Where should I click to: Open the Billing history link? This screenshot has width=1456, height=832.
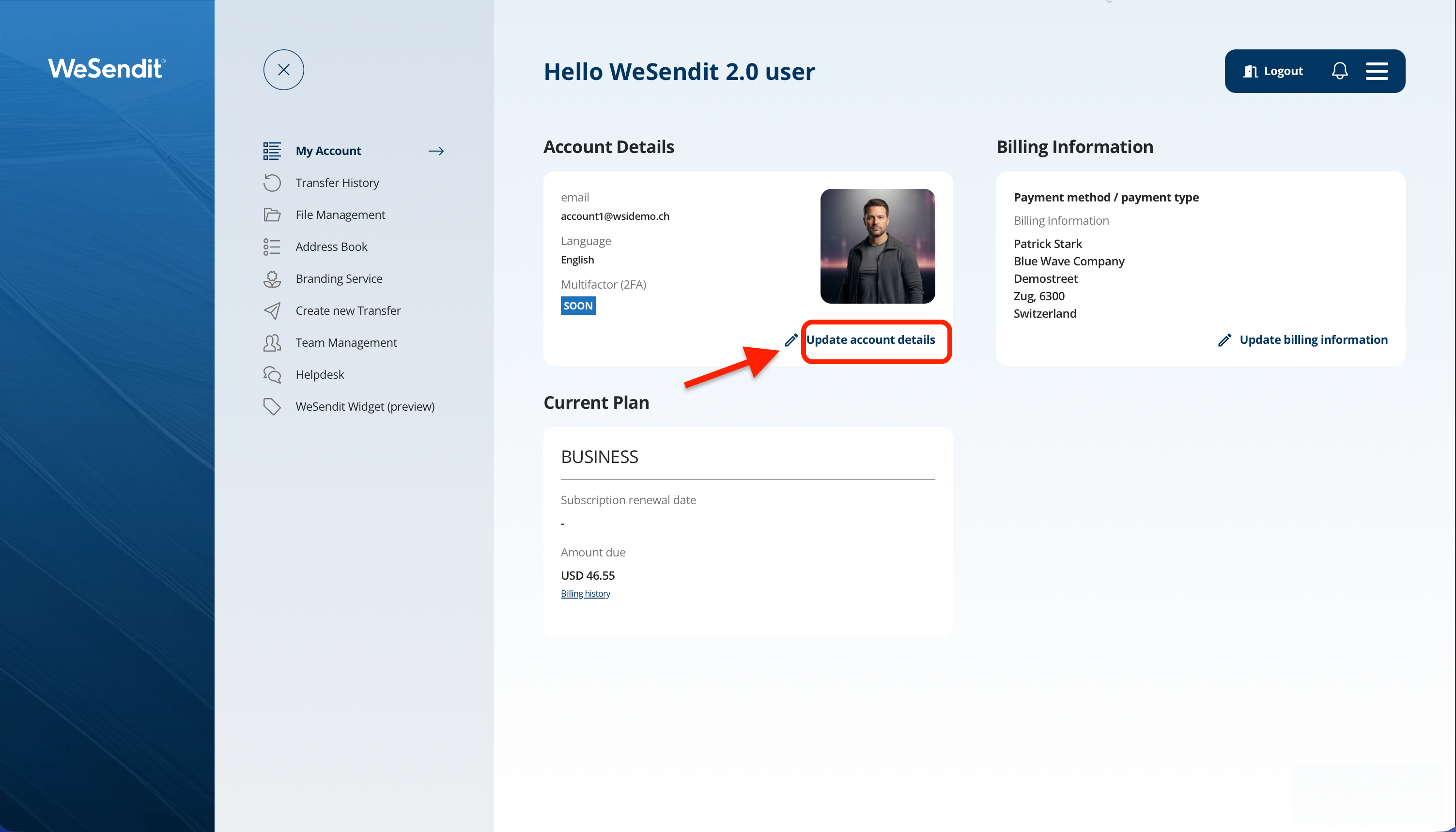click(x=585, y=593)
